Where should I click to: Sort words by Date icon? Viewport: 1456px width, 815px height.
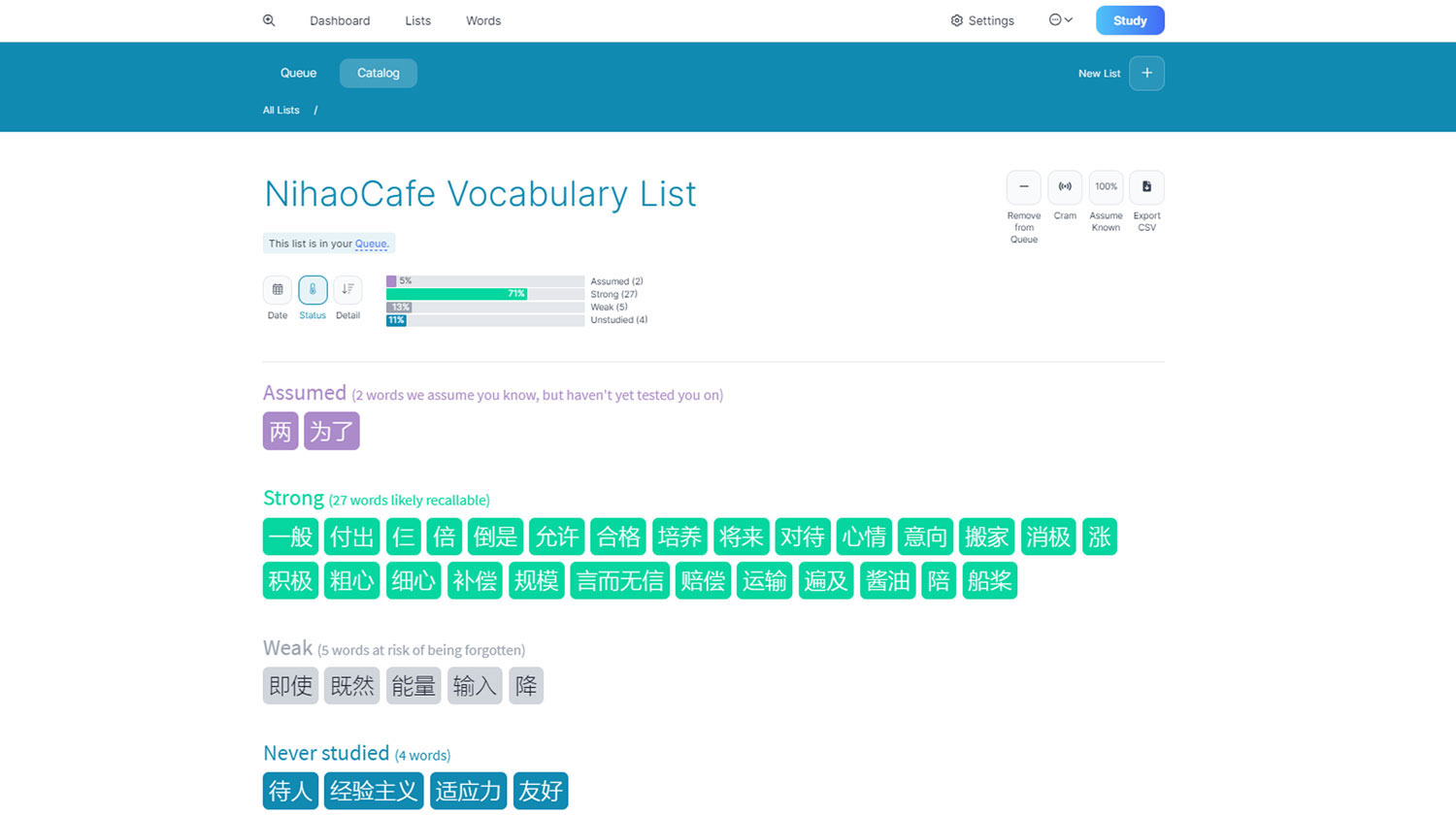click(278, 289)
